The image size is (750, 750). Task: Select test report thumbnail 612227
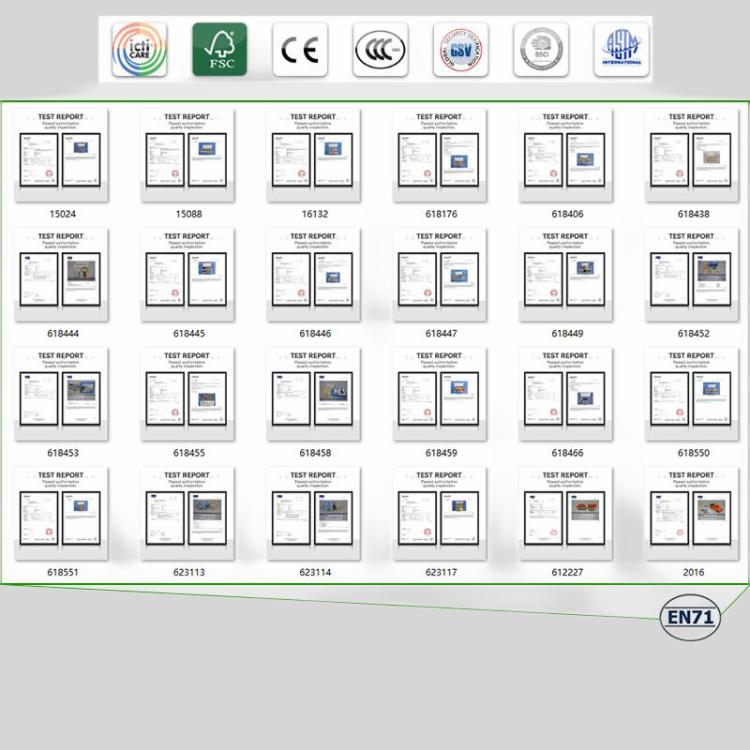566,514
